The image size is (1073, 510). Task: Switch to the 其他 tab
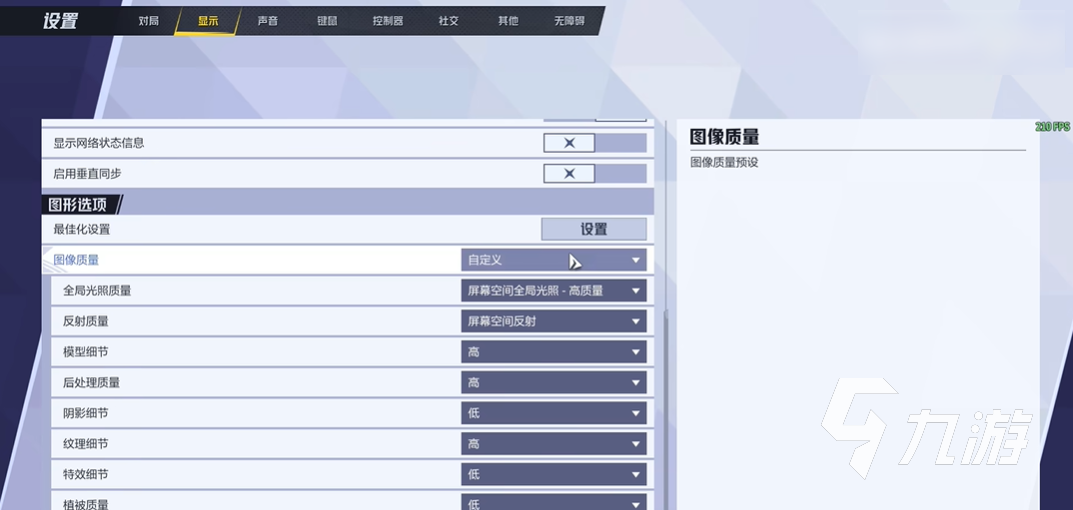click(x=508, y=21)
